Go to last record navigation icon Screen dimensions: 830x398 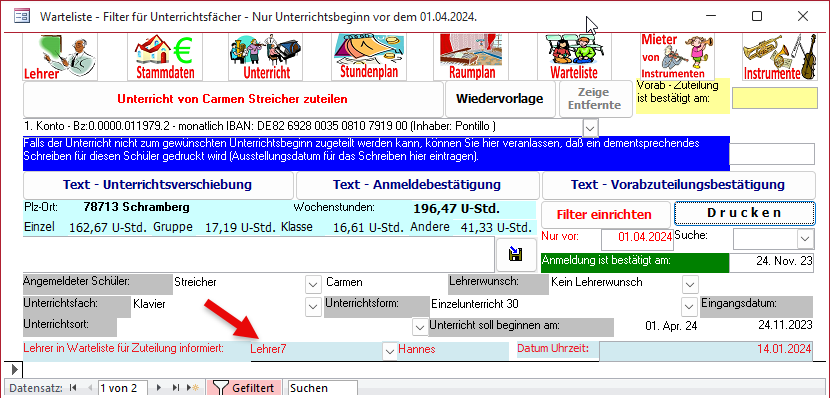[176, 388]
